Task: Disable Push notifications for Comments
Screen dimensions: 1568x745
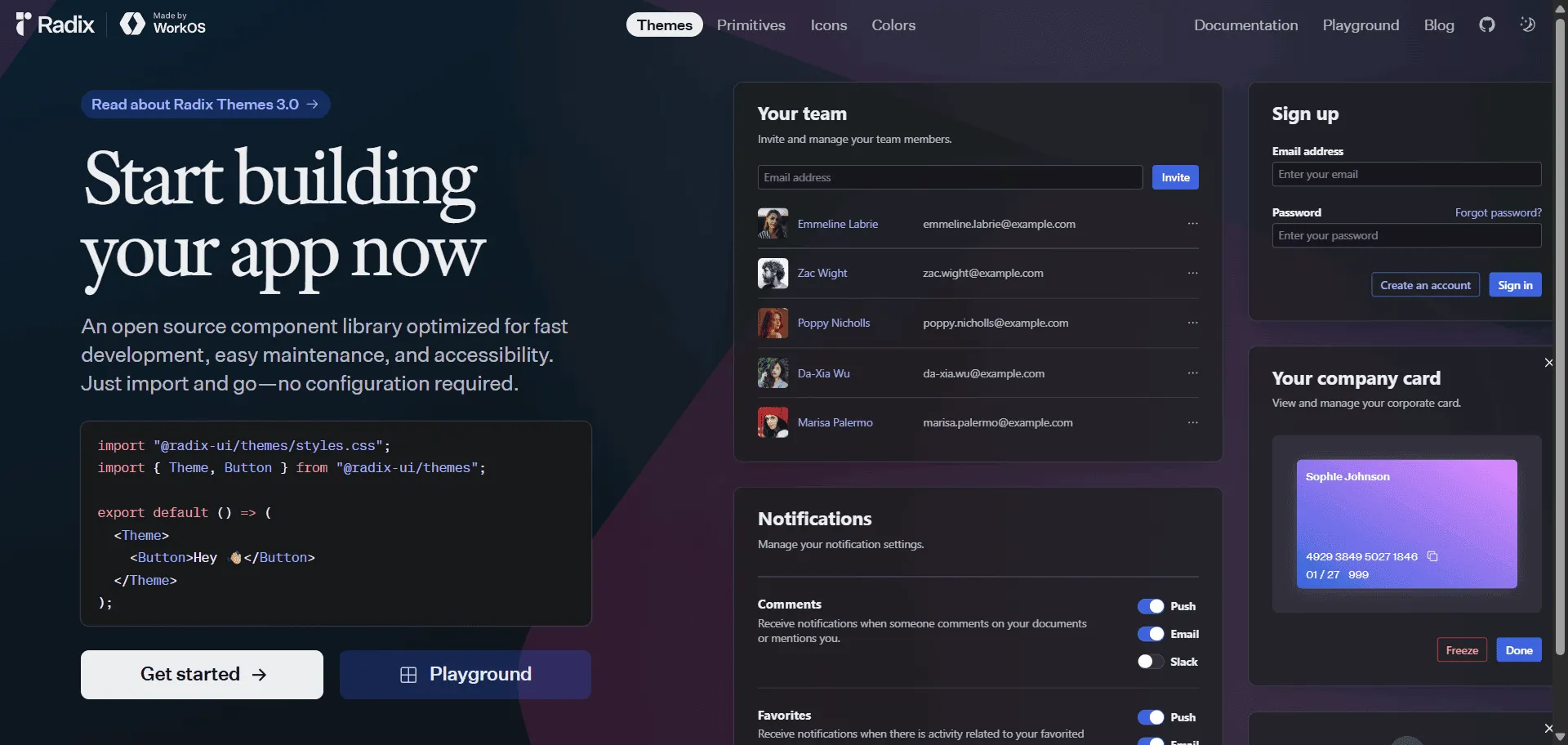Action: (x=1151, y=606)
